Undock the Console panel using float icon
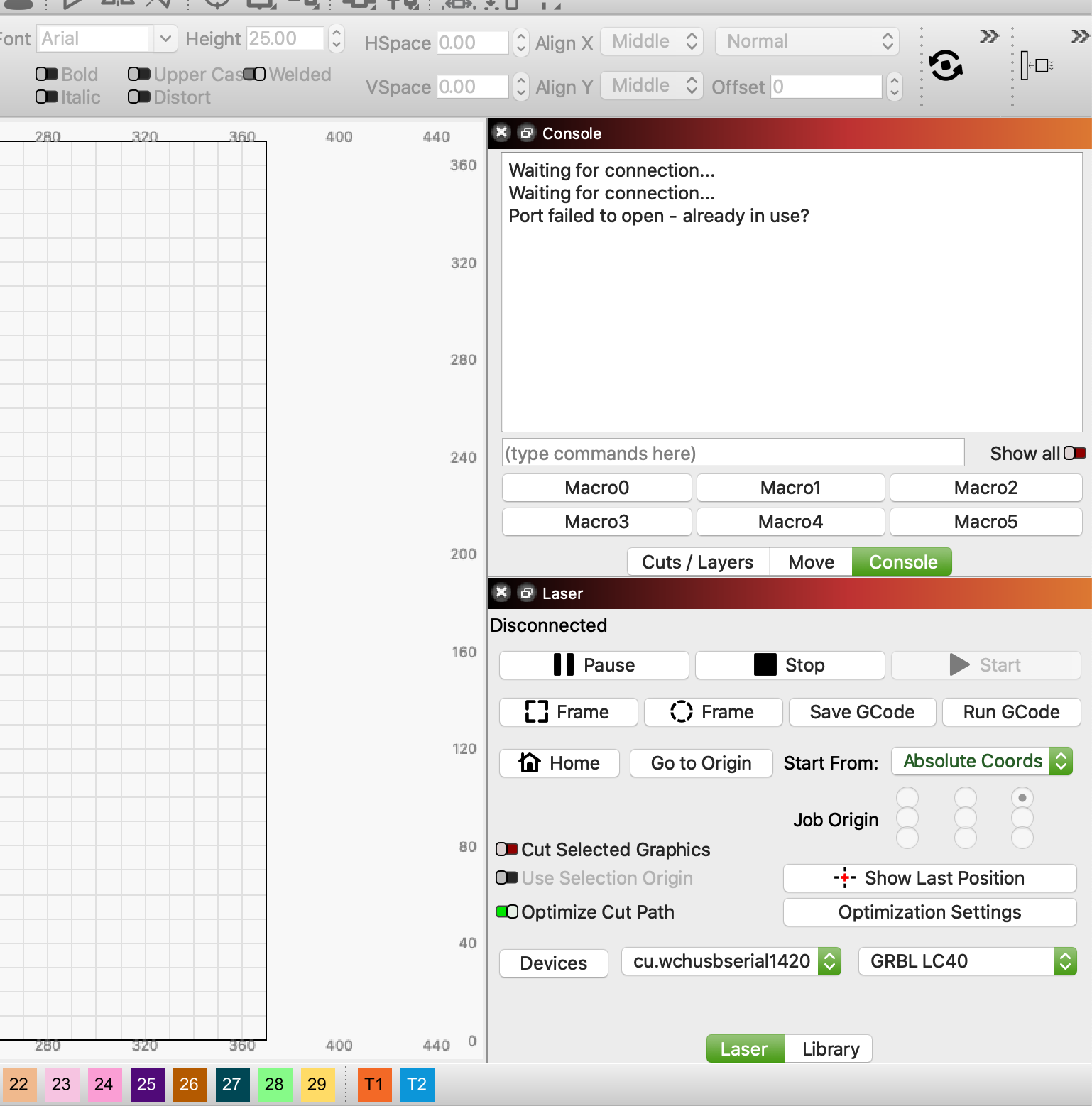1092x1106 pixels. (526, 133)
